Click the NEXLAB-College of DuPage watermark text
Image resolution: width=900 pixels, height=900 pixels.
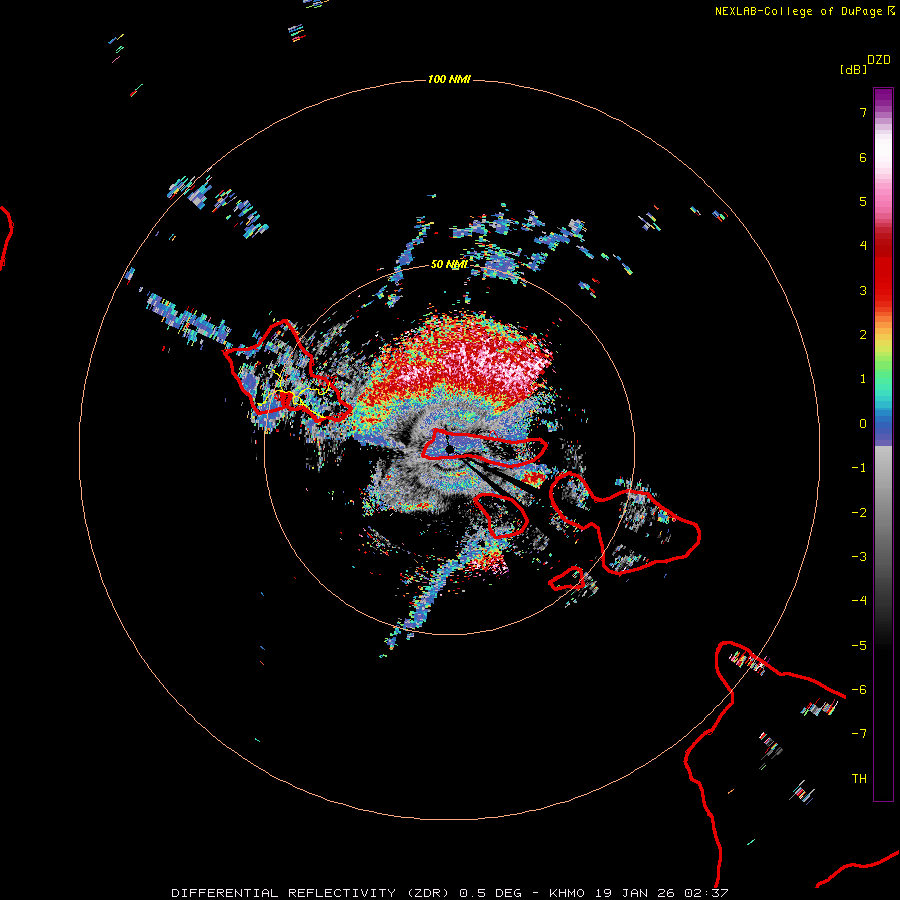tap(804, 11)
